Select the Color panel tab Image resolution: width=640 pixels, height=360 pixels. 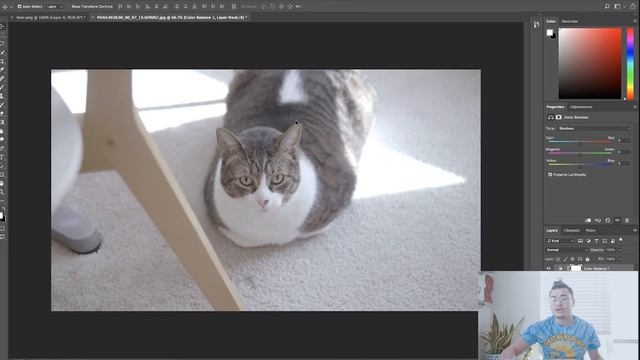551,21
